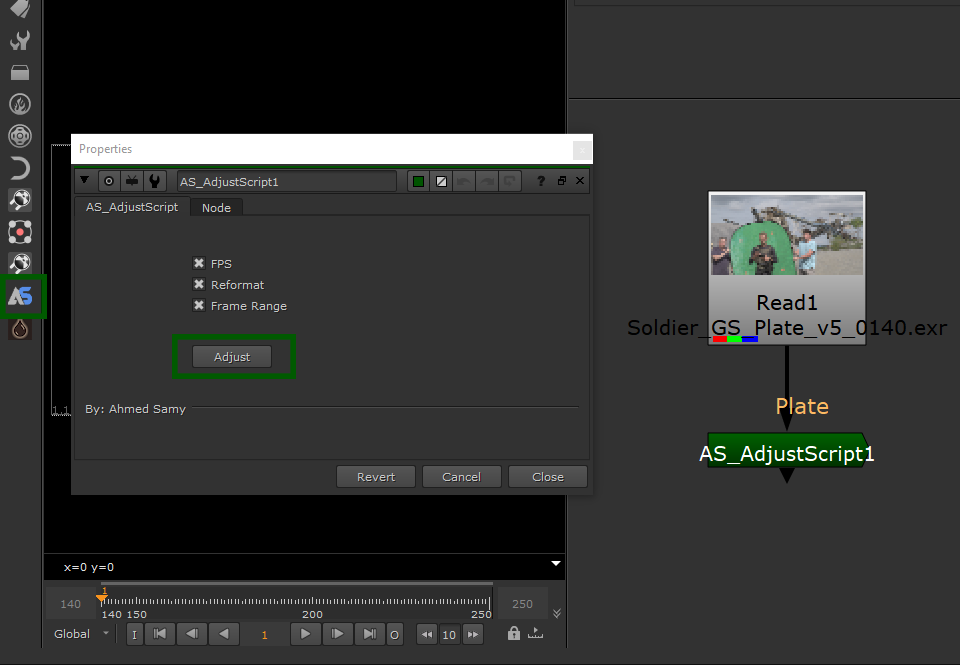Click the green node color swatch
The height and width of the screenshot is (665, 960).
point(418,181)
